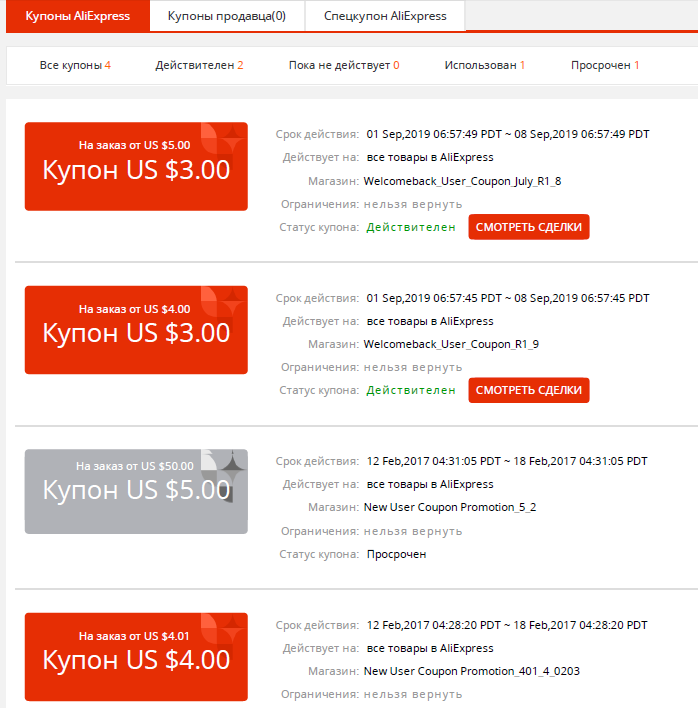Show Просрочен 1 coupons
This screenshot has width=698, height=708.
click(x=605, y=65)
